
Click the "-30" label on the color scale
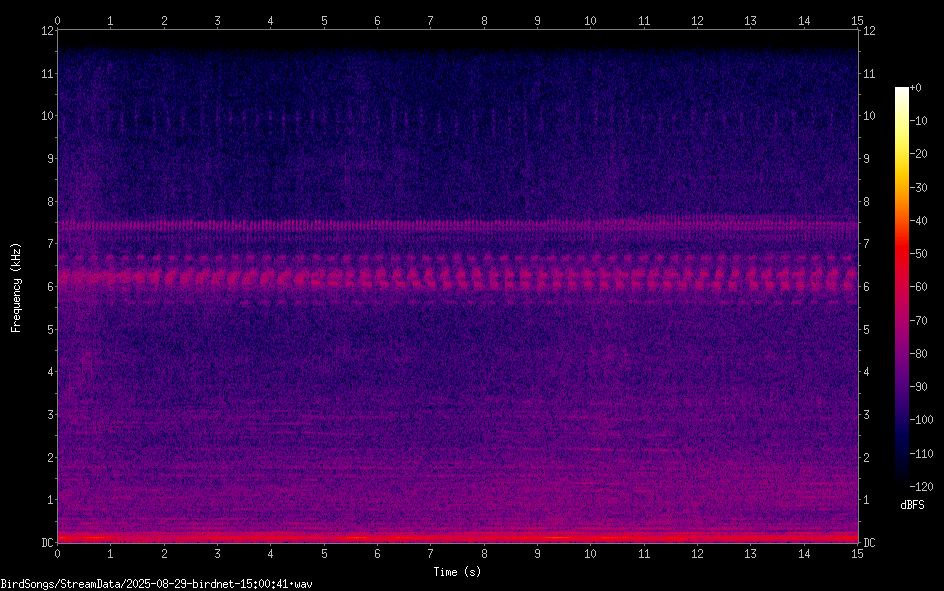918,188
